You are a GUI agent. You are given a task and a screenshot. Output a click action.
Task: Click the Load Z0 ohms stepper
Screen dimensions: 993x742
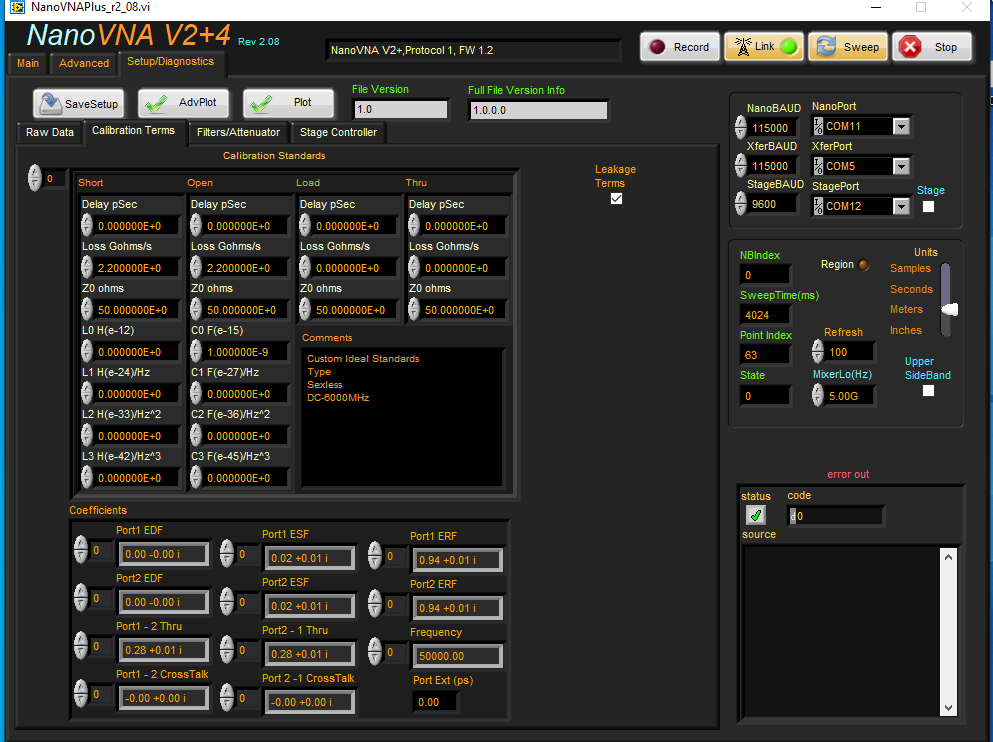pos(305,309)
